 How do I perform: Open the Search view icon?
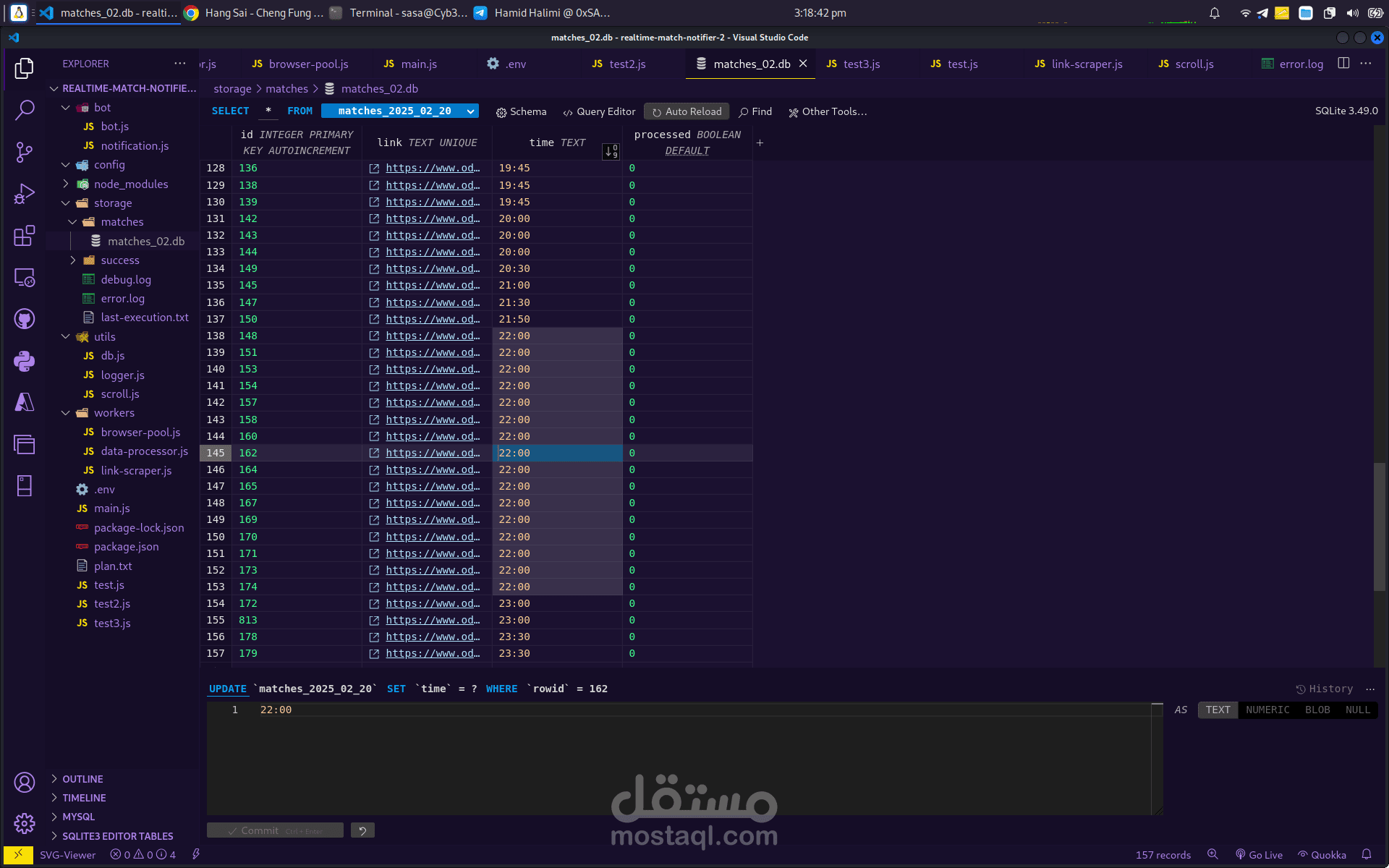(x=24, y=110)
